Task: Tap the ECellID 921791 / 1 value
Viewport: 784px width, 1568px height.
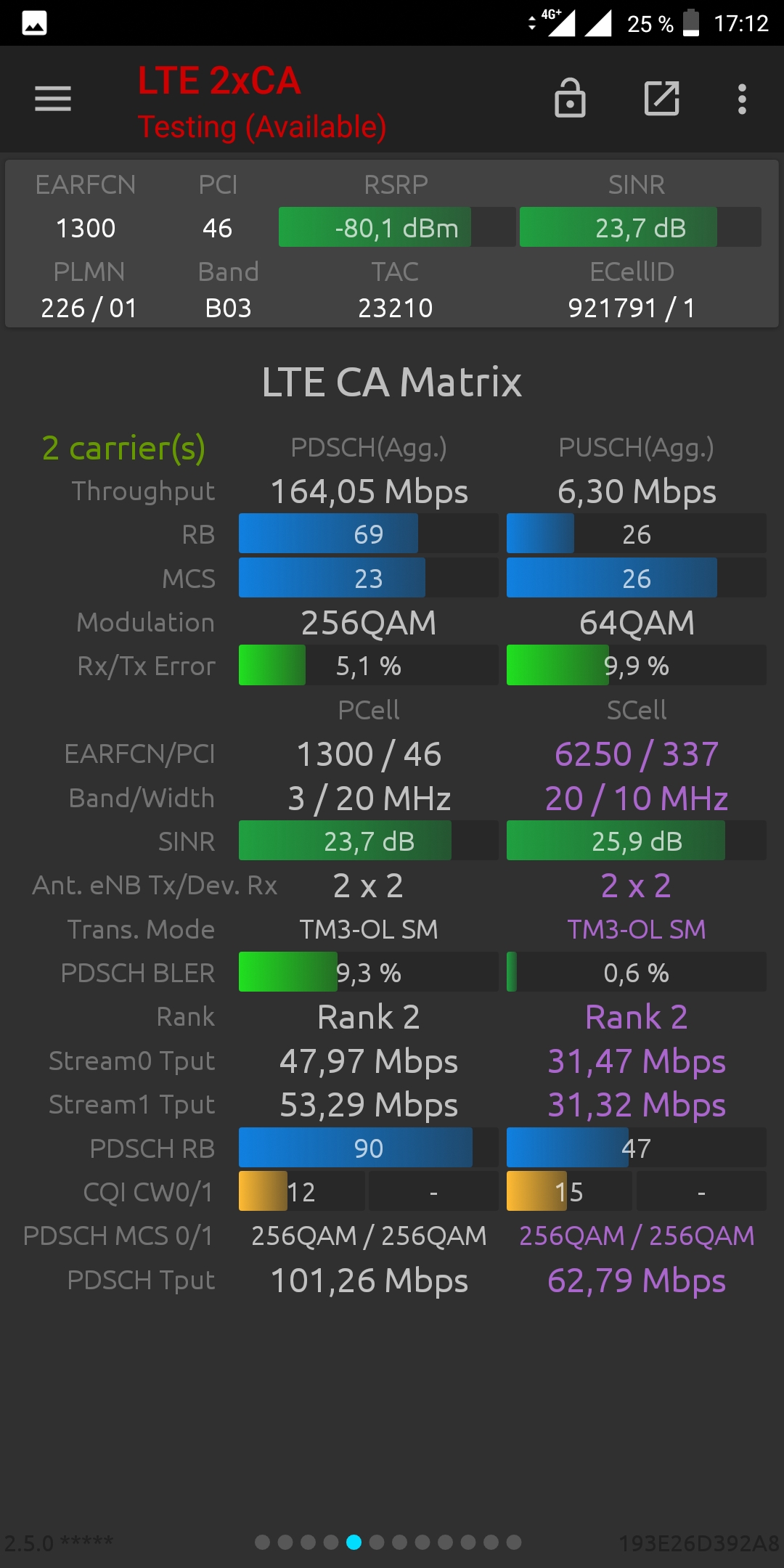Action: point(632,308)
